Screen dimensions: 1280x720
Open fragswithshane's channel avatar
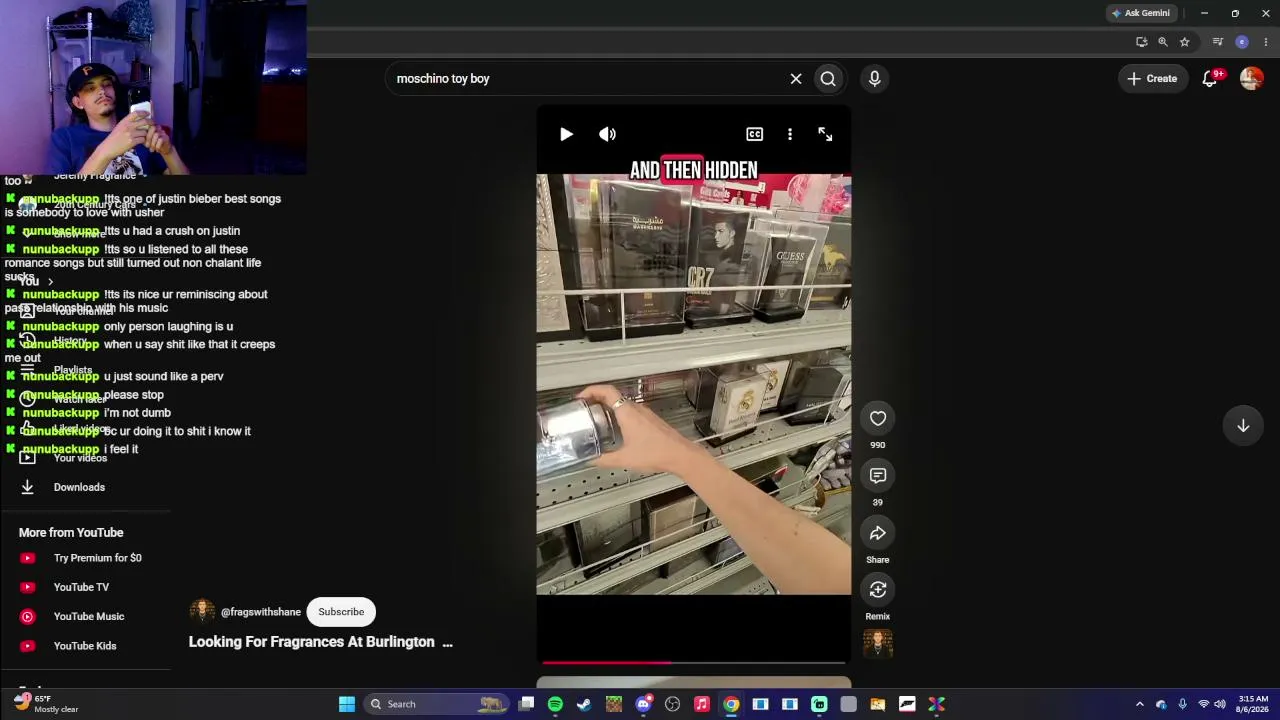coord(202,612)
